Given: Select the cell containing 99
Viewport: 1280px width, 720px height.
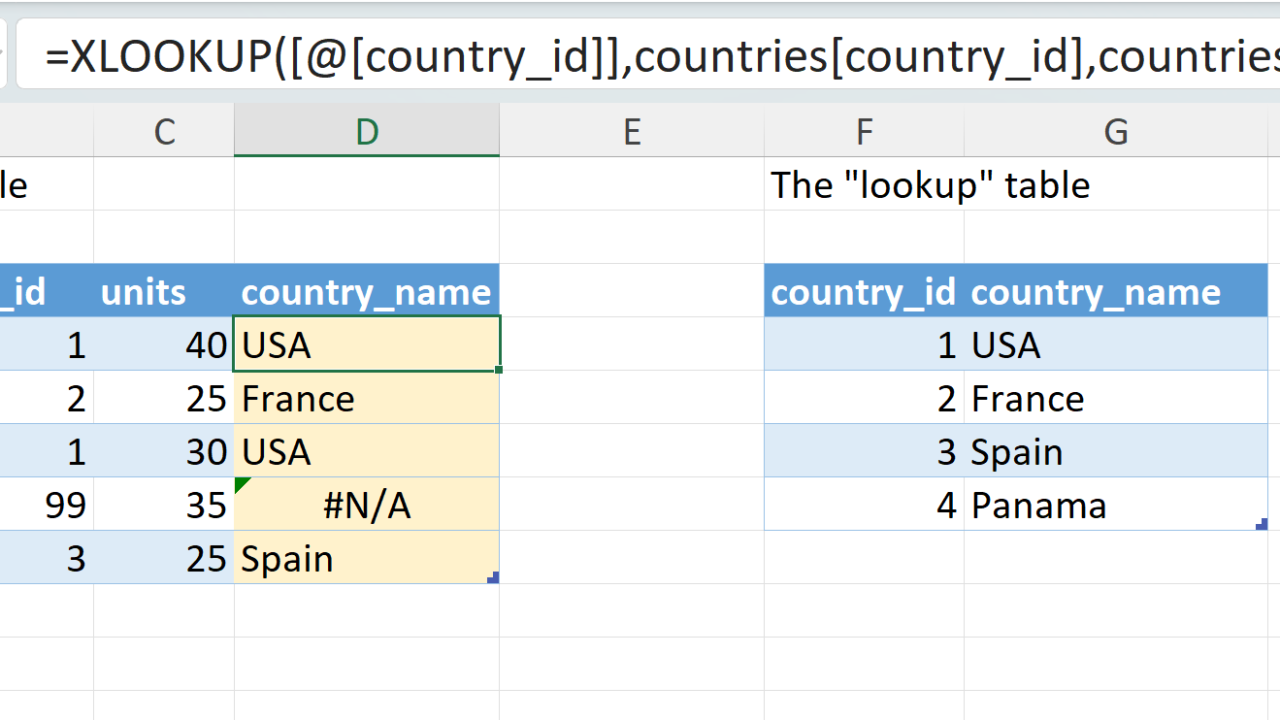Looking at the screenshot, I should (x=47, y=505).
